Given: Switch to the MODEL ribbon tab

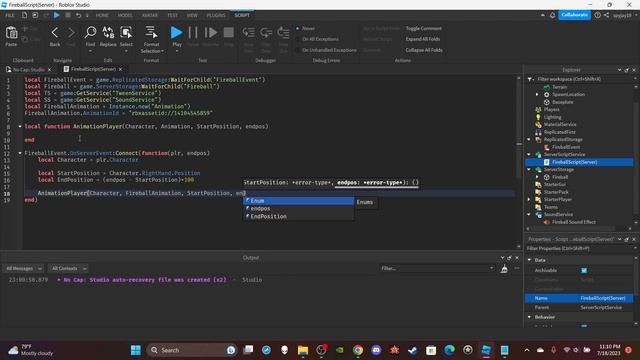Looking at the screenshot, I should 125,15.
